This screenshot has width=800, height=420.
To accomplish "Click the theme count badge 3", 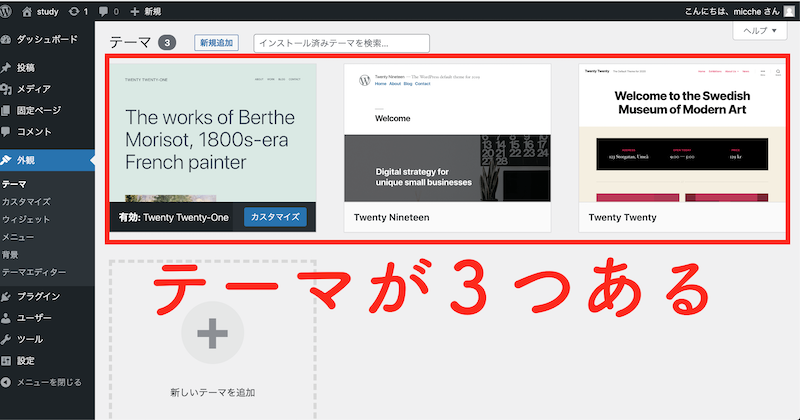I will tap(167, 43).
